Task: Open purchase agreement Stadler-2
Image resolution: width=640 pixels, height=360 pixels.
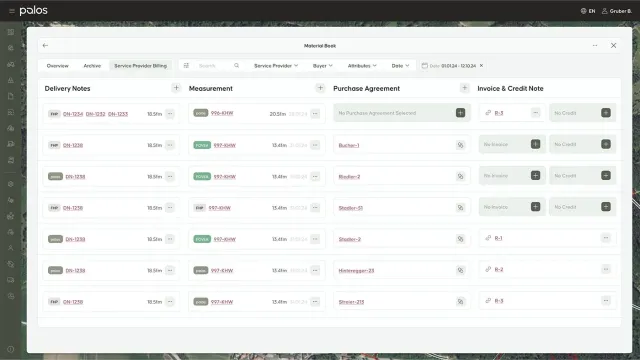Action: click(x=350, y=239)
